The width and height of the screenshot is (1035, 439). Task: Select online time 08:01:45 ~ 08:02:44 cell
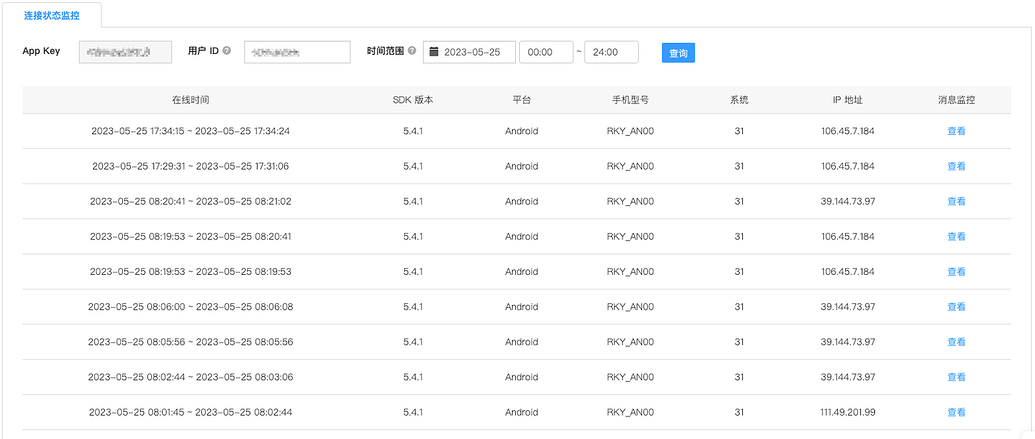pos(191,412)
